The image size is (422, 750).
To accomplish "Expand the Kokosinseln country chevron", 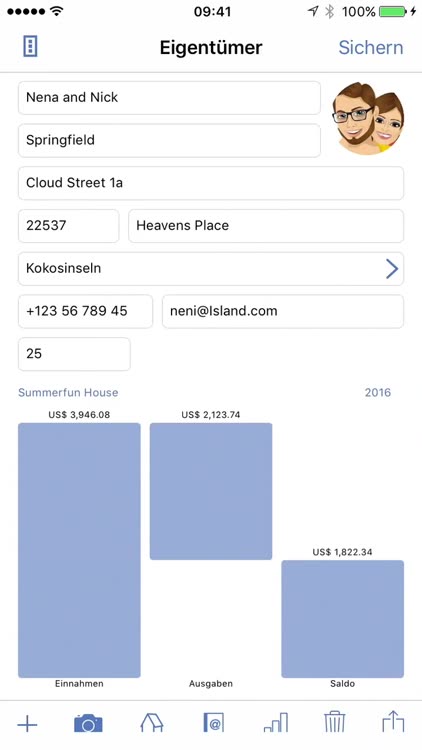I will [x=392, y=269].
